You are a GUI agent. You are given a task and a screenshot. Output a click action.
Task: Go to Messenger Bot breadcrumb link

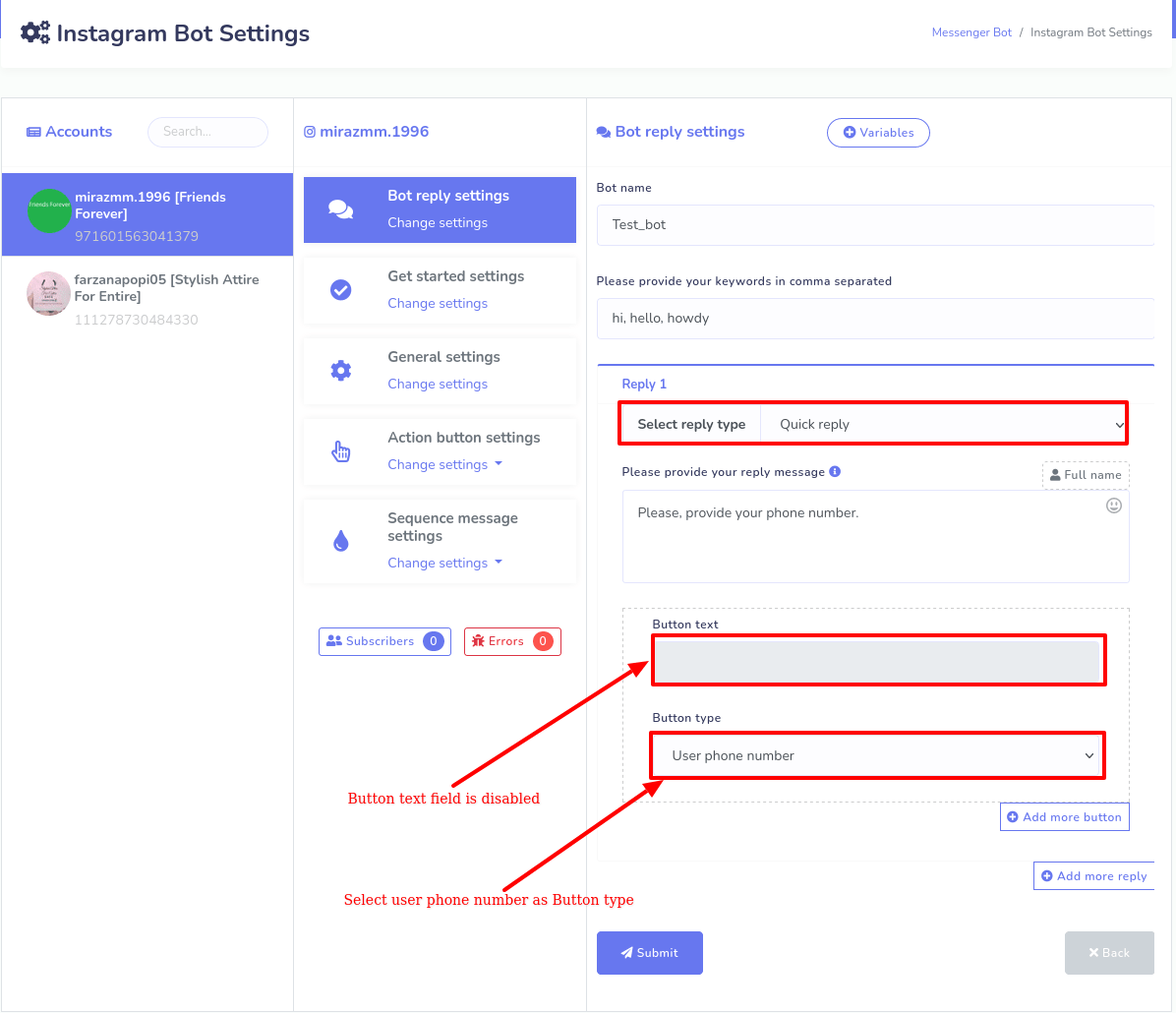[971, 32]
